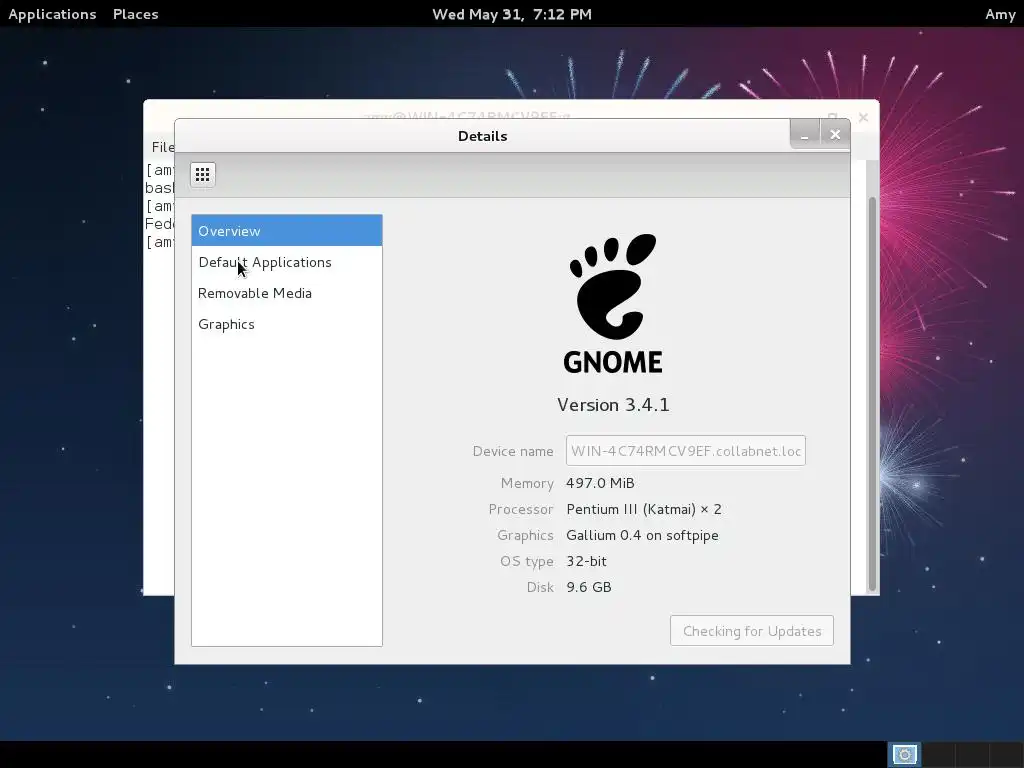Viewport: 1024px width, 768px height.
Task: Click the Device name input field
Action: point(686,451)
